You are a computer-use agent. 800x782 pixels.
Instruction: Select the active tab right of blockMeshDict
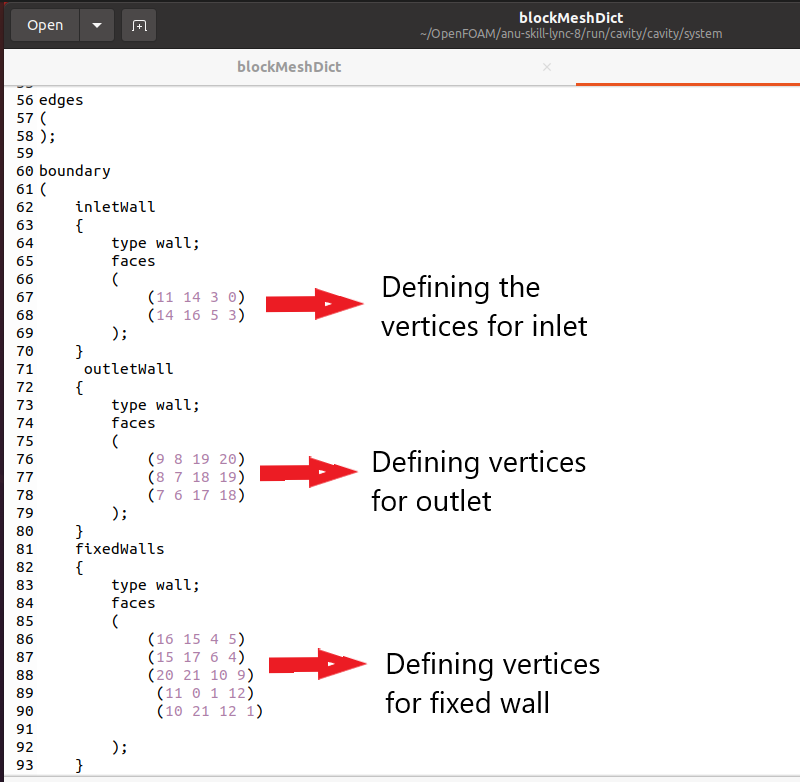click(688, 67)
